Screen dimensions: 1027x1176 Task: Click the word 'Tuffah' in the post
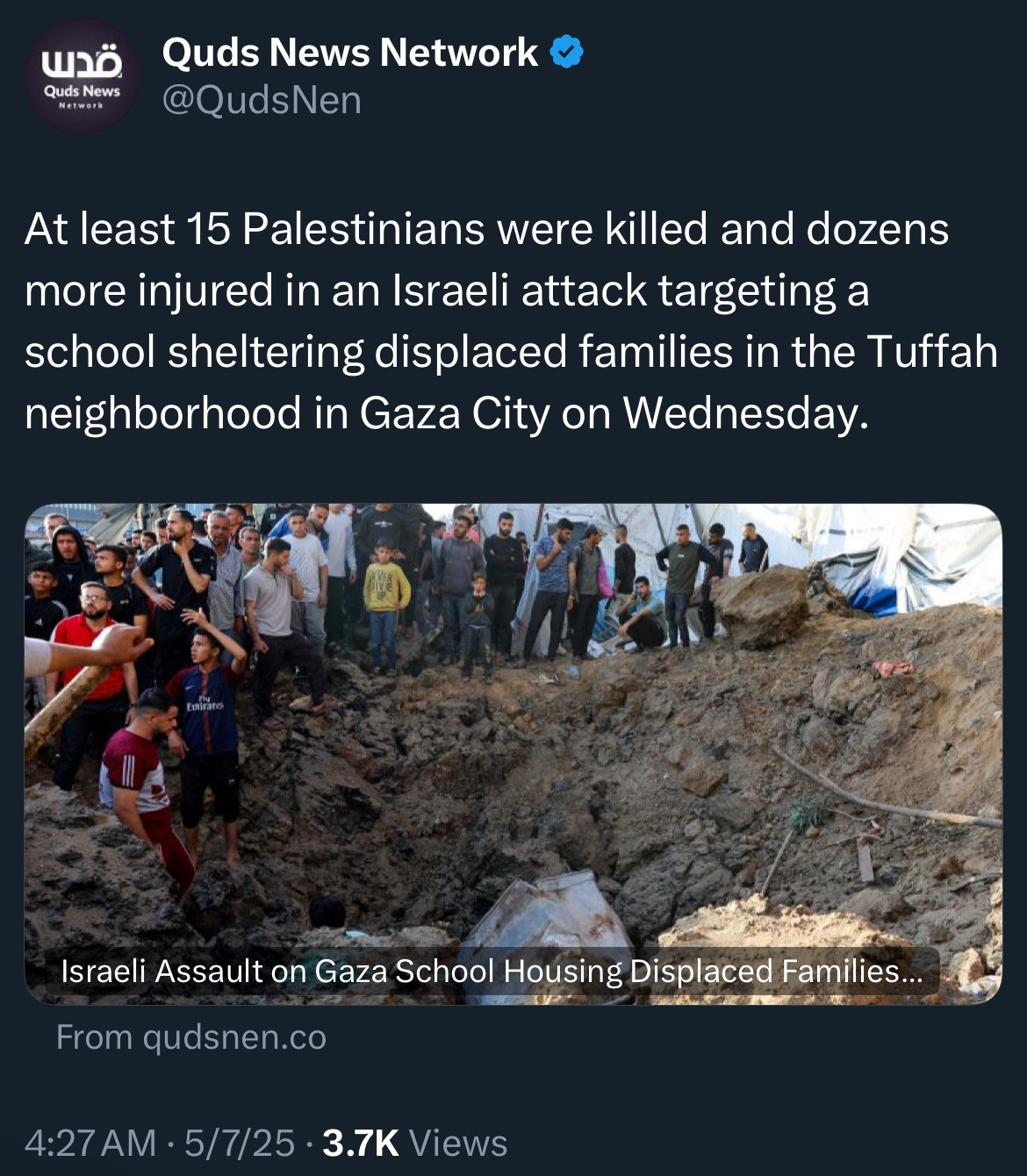tap(932, 351)
